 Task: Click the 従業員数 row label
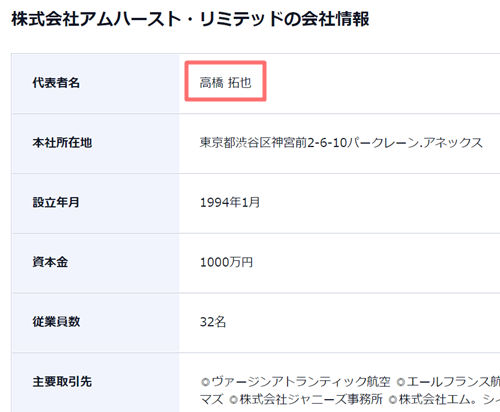click(x=56, y=322)
